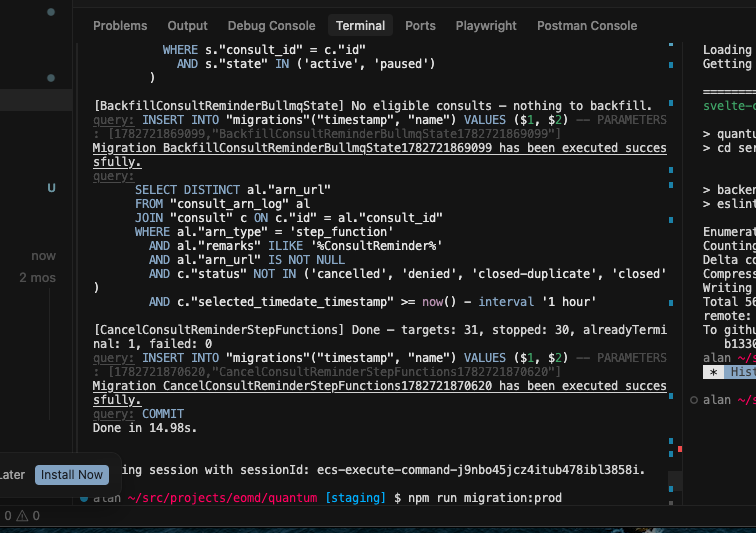756x533 pixels.
Task: Click the hollow circle marker beside right terminal prompt
Action: (694, 400)
